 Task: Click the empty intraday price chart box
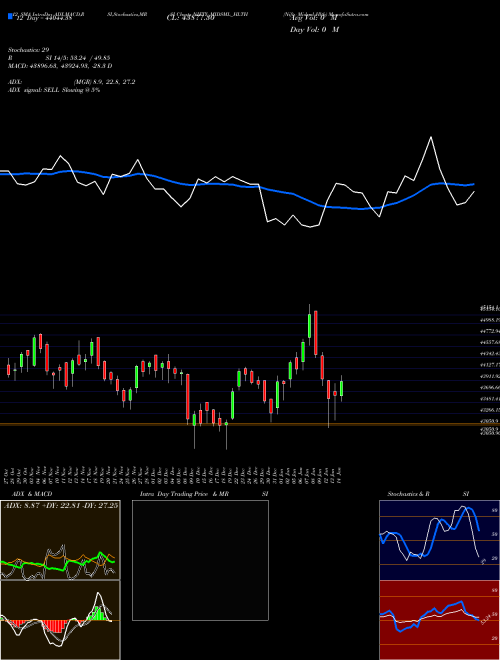tap(200, 560)
